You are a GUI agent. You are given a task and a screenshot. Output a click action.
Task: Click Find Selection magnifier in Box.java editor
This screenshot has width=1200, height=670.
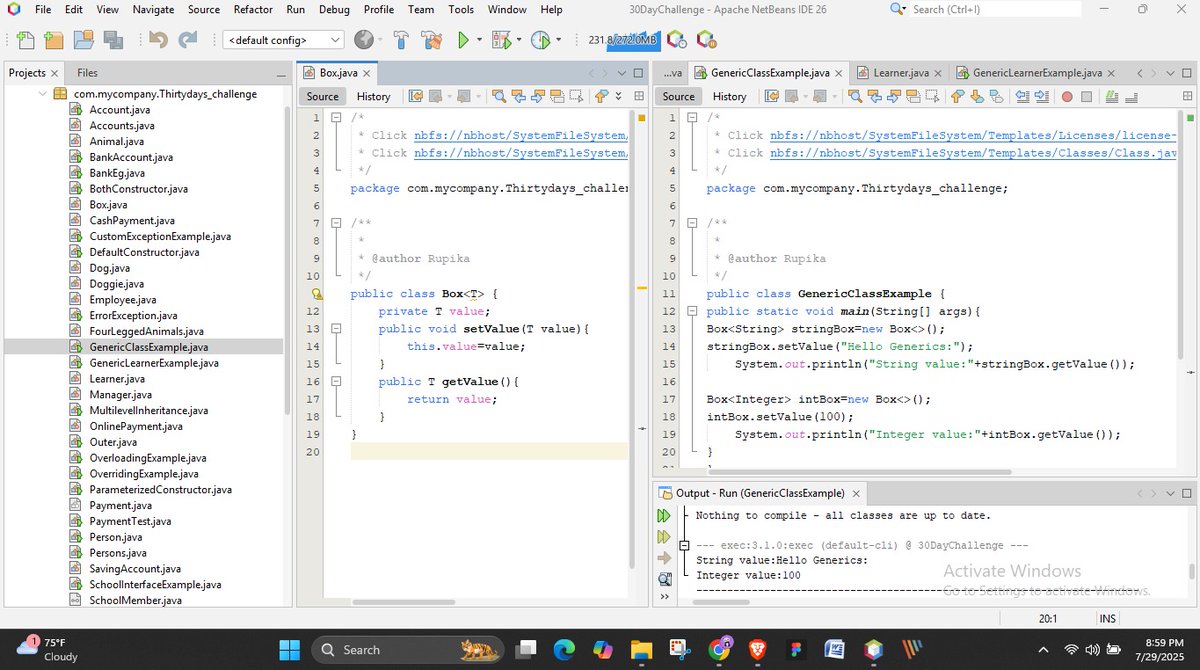click(x=499, y=96)
